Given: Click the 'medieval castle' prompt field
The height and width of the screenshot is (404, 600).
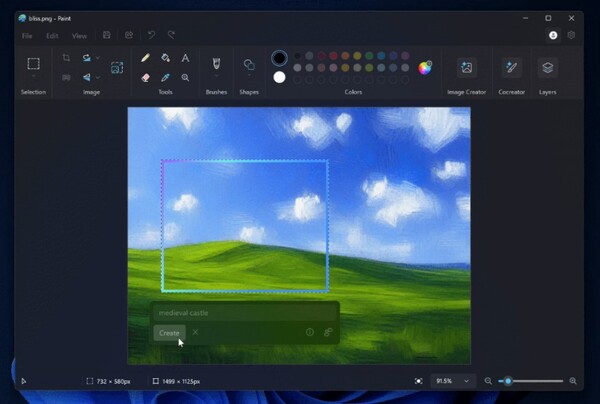Looking at the screenshot, I should click(x=245, y=313).
